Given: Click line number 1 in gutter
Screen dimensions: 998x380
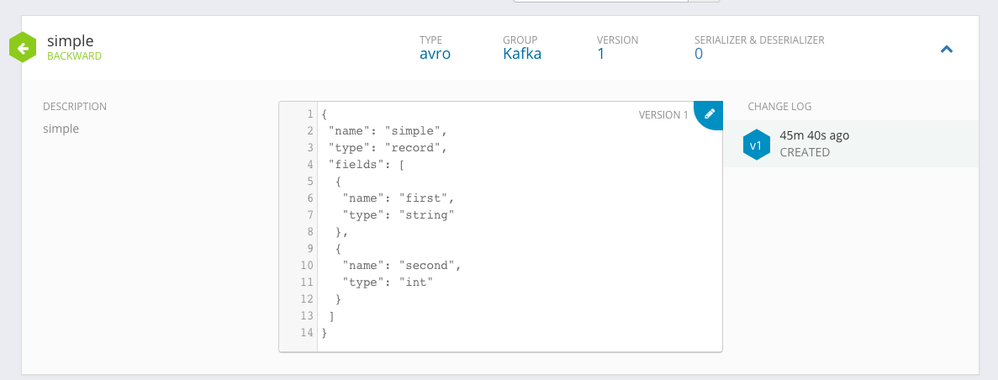Looking at the screenshot, I should (310, 115).
